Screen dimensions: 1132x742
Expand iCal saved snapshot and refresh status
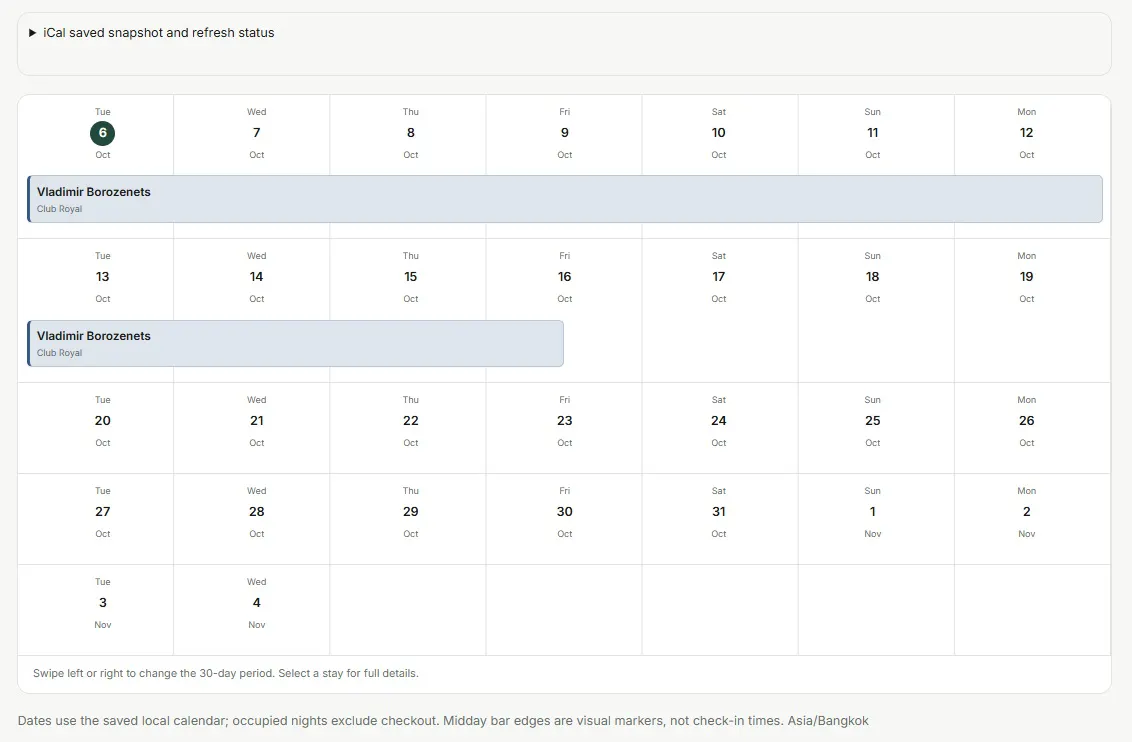(152, 32)
